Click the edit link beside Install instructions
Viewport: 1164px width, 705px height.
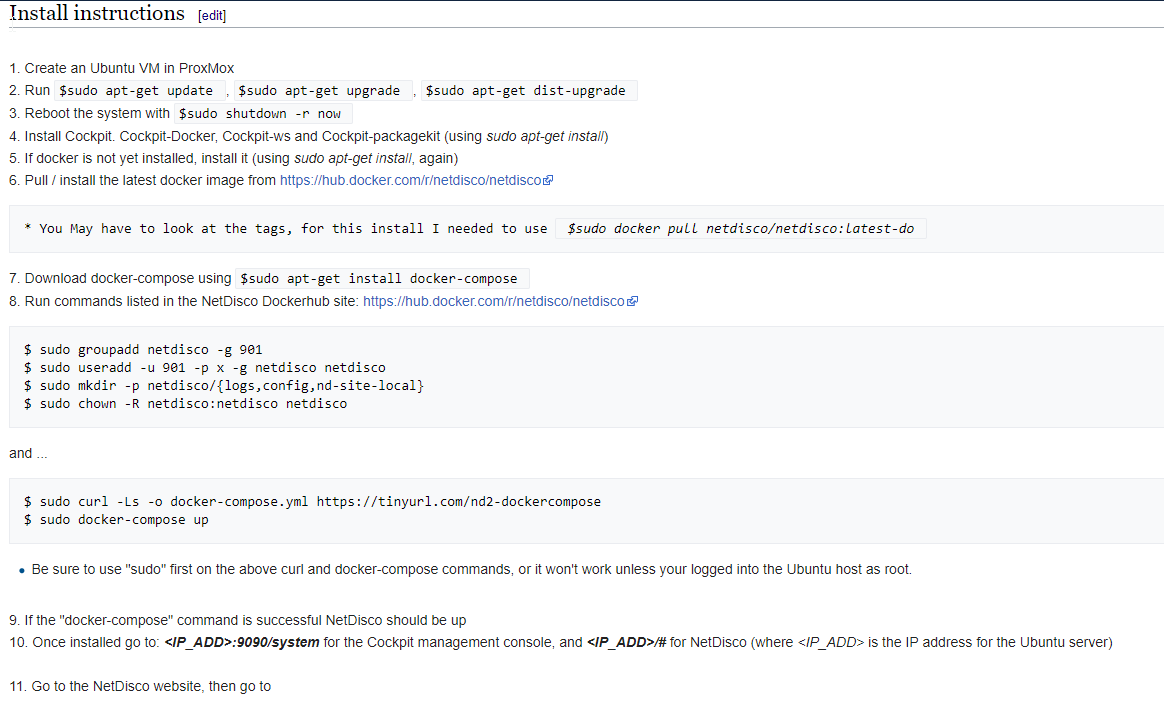212,16
